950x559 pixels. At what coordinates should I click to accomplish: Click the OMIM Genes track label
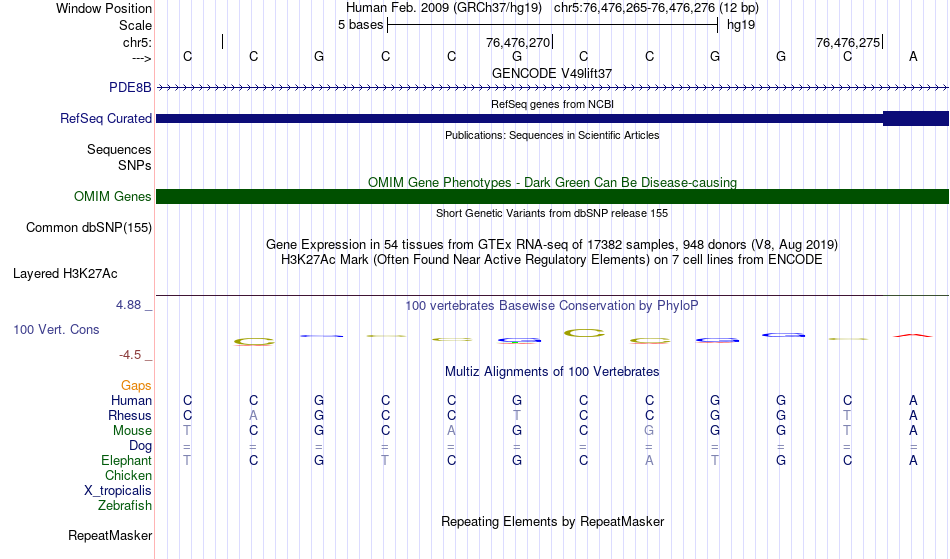pyautogui.click(x=113, y=196)
